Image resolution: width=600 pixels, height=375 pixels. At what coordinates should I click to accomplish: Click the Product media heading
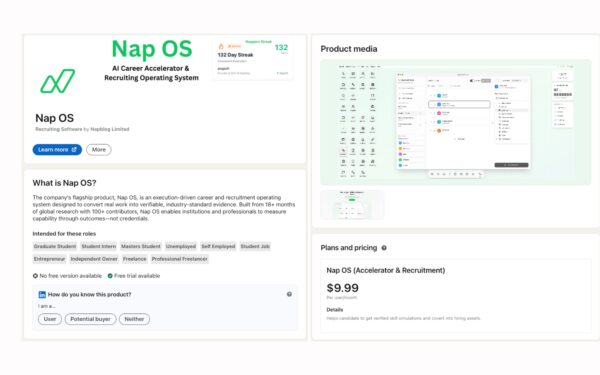point(349,49)
